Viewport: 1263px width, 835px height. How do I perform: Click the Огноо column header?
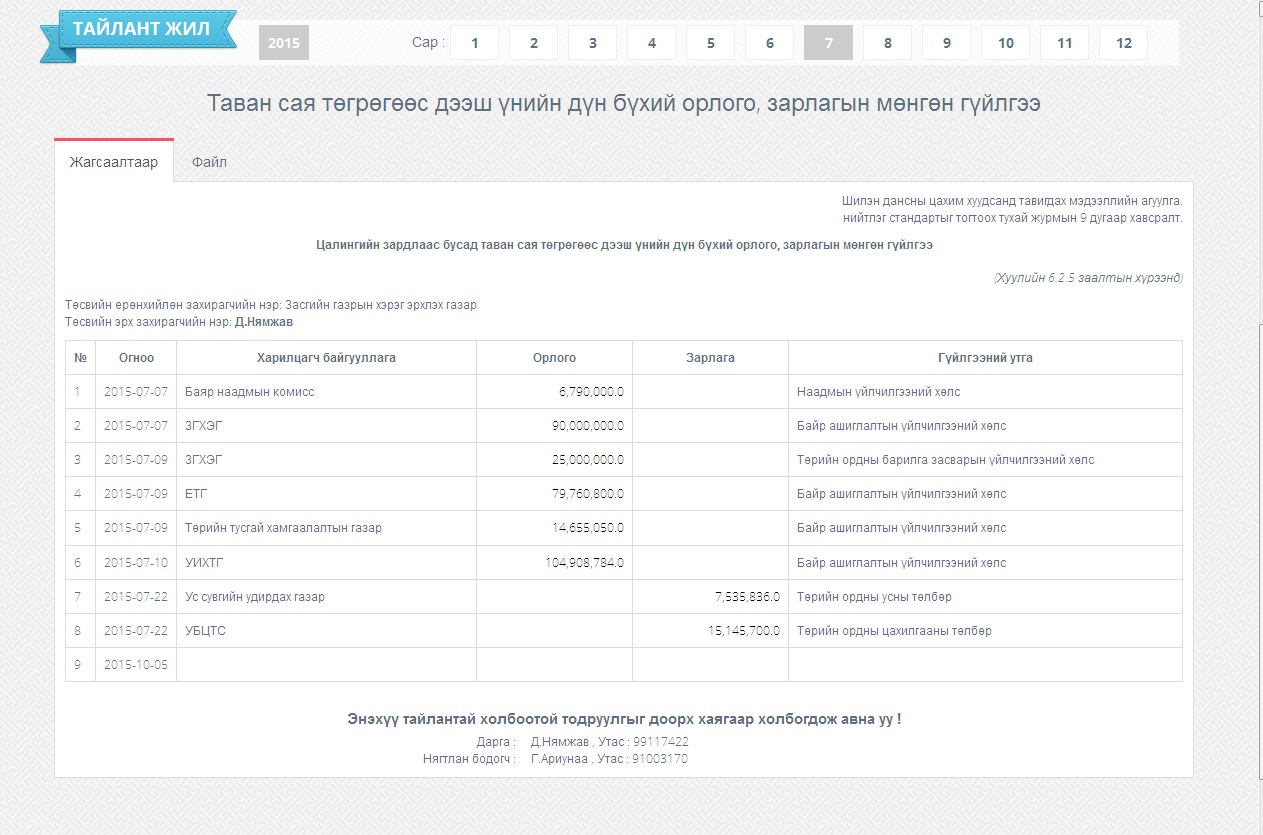coord(136,358)
